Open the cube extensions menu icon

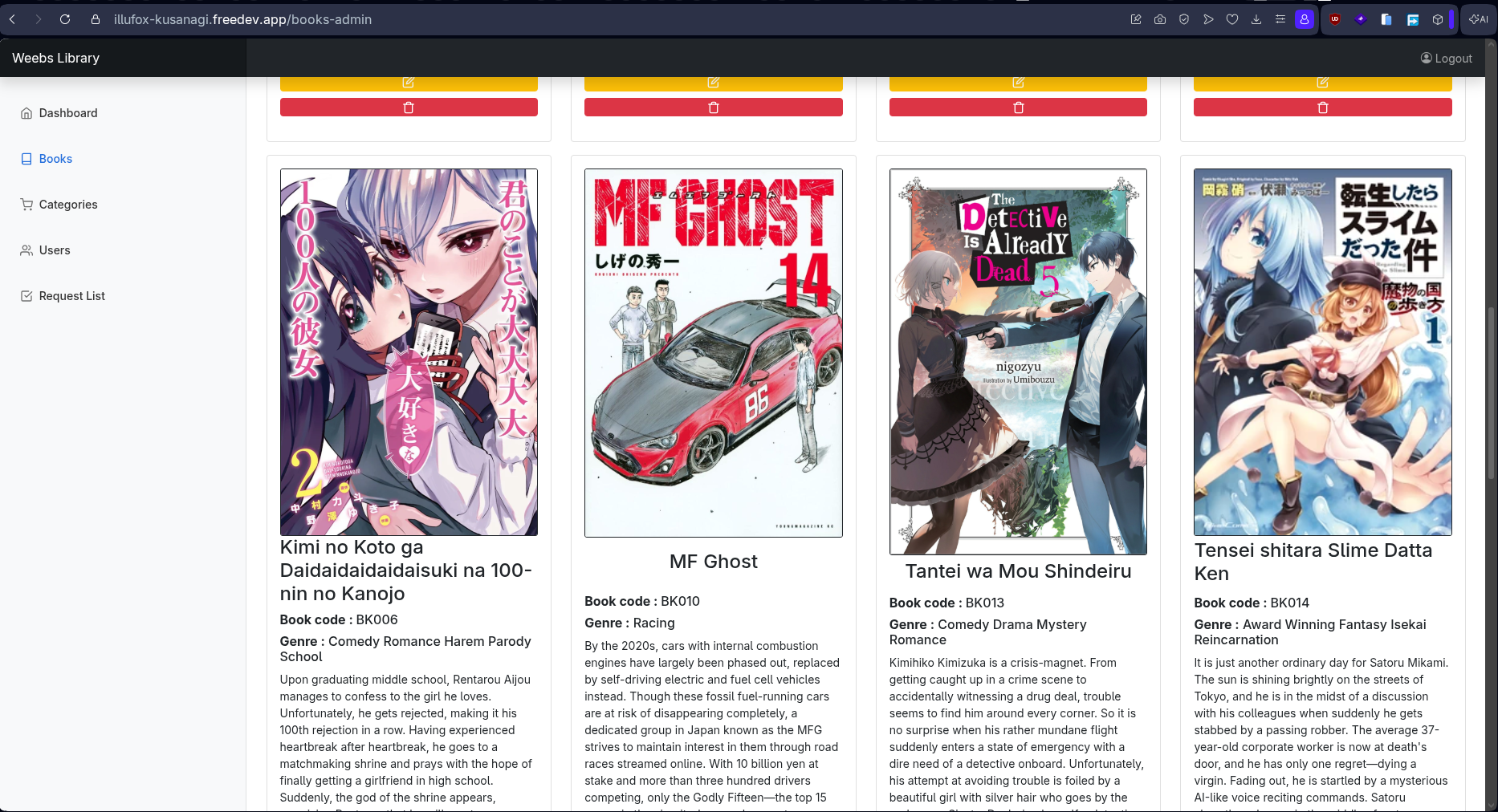pyautogui.click(x=1438, y=19)
